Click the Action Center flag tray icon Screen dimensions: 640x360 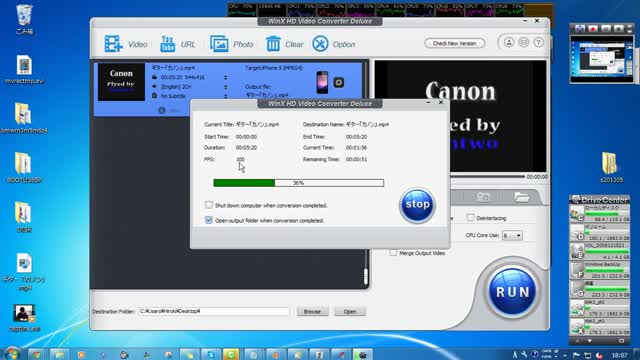click(x=576, y=355)
